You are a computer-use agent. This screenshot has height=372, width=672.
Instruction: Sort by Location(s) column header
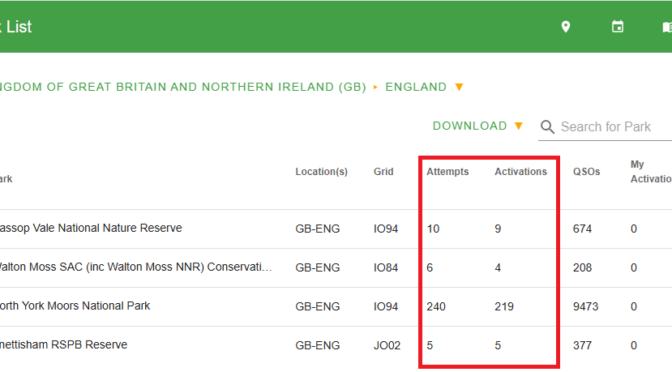(x=321, y=171)
